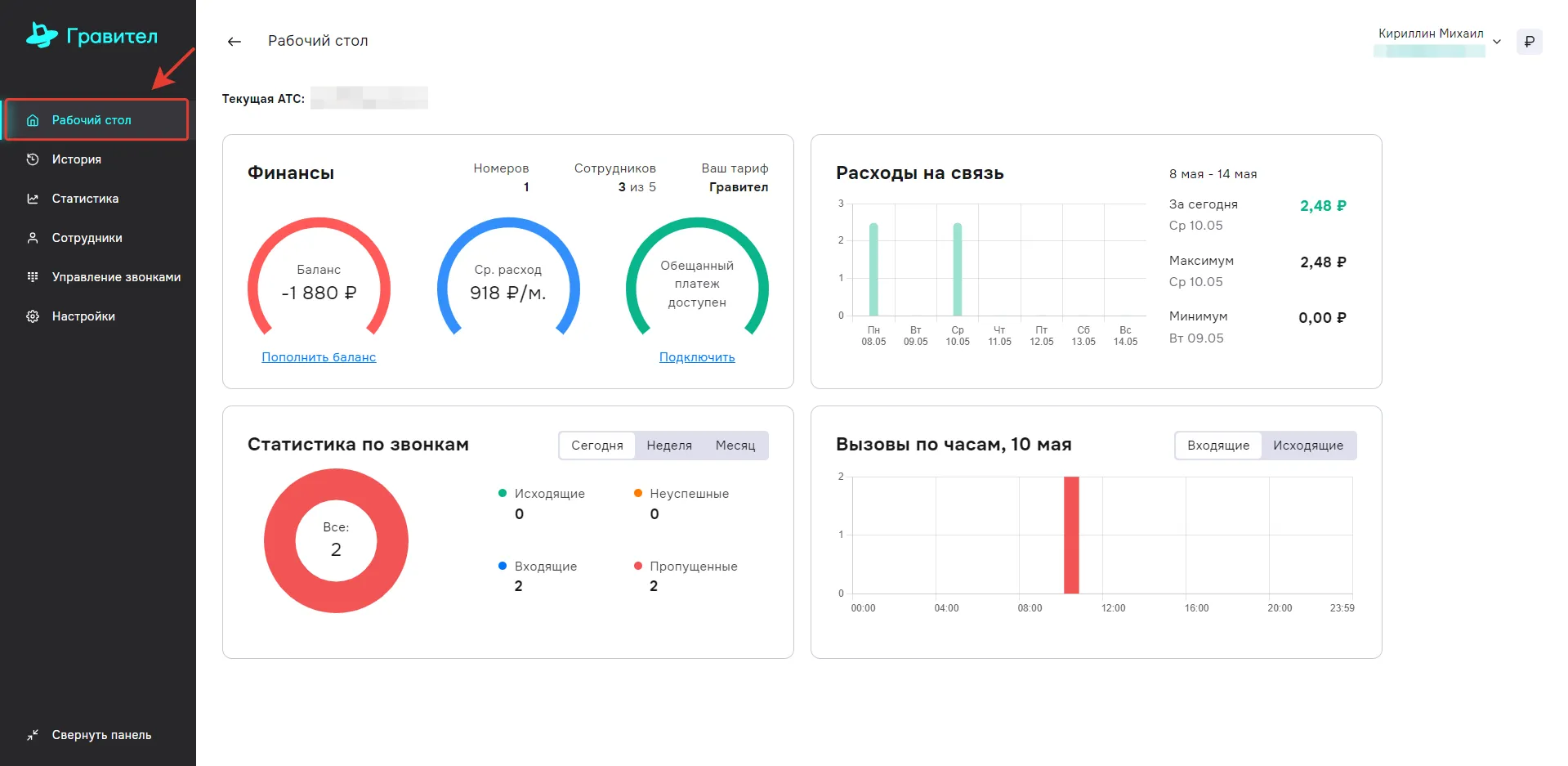Open the Статистика section
Viewport: 1568px width, 766px height.
click(97, 199)
